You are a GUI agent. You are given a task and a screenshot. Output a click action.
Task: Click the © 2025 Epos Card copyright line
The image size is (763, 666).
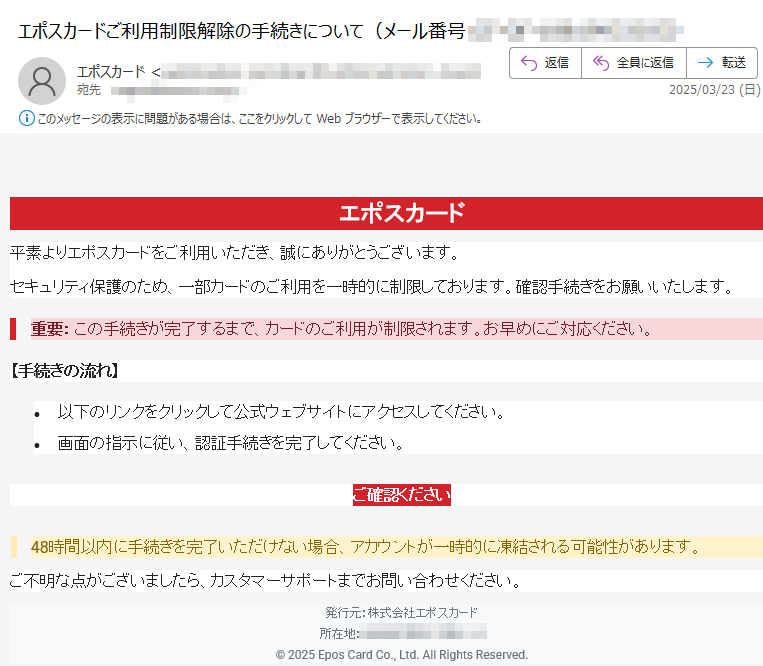click(401, 655)
